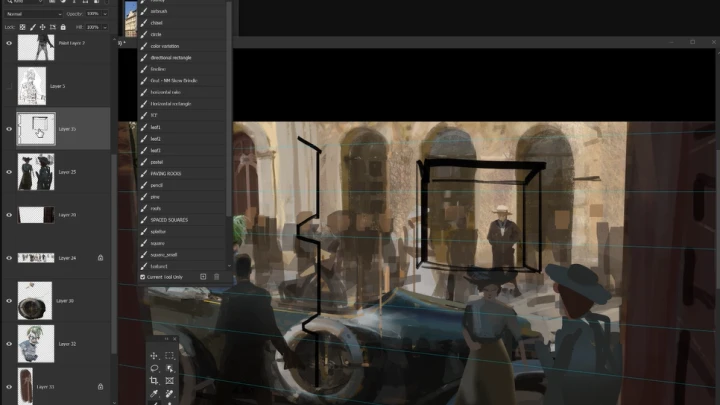The image size is (720, 405).
Task: Click the Opacity percentage field
Action: point(93,14)
